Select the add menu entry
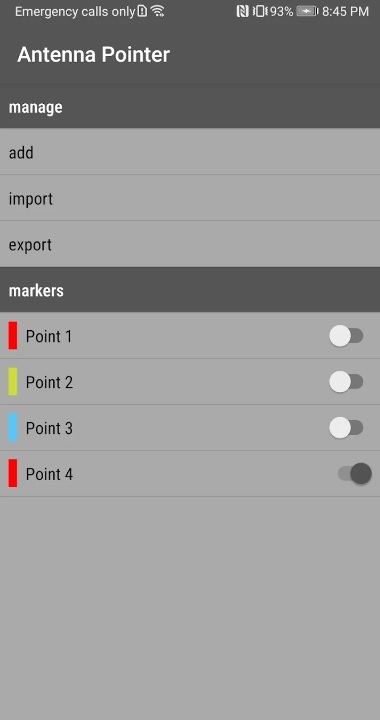The width and height of the screenshot is (380, 720). [x=190, y=152]
